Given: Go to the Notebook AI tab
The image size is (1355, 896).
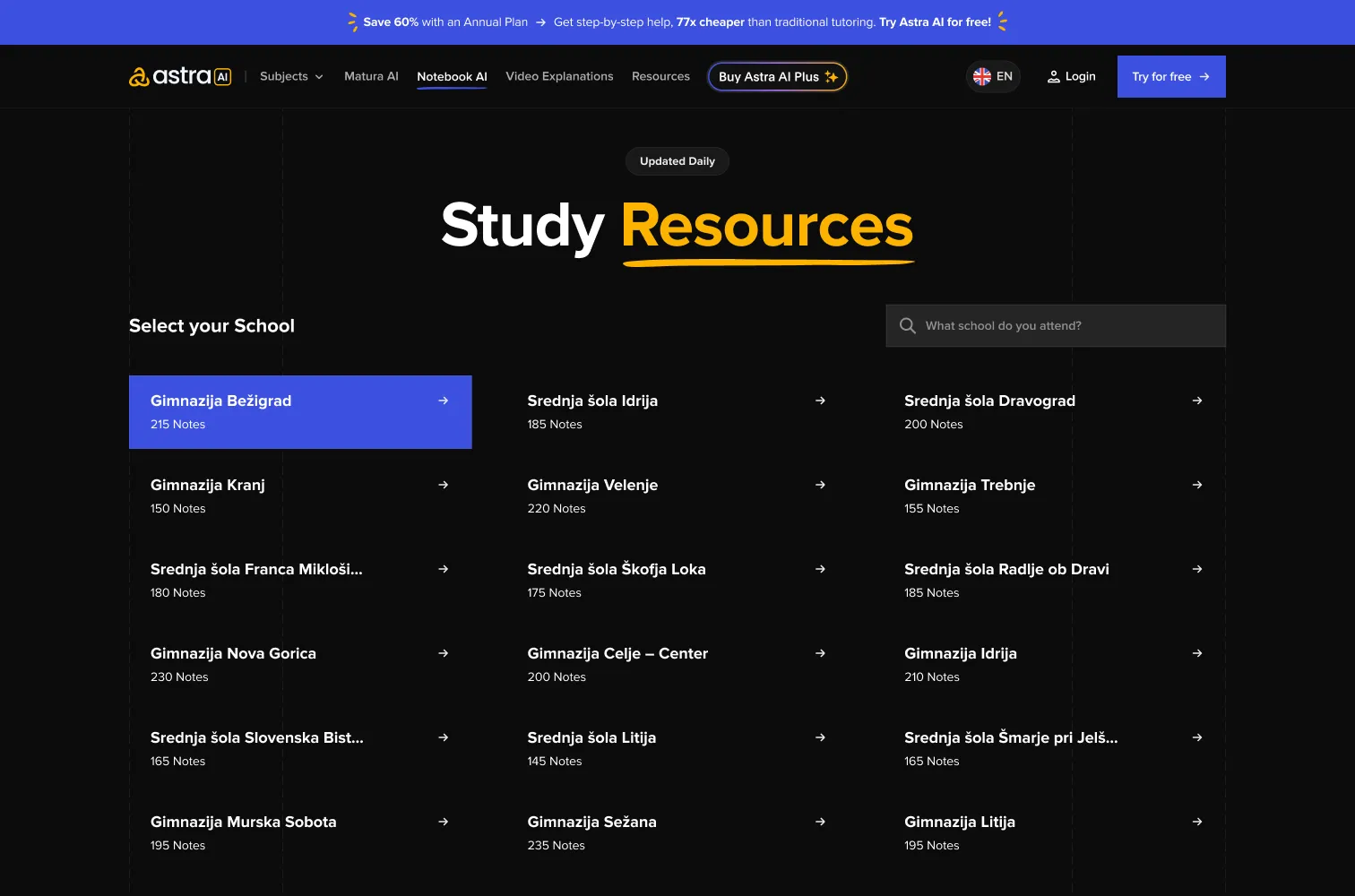Looking at the screenshot, I should coord(452,77).
